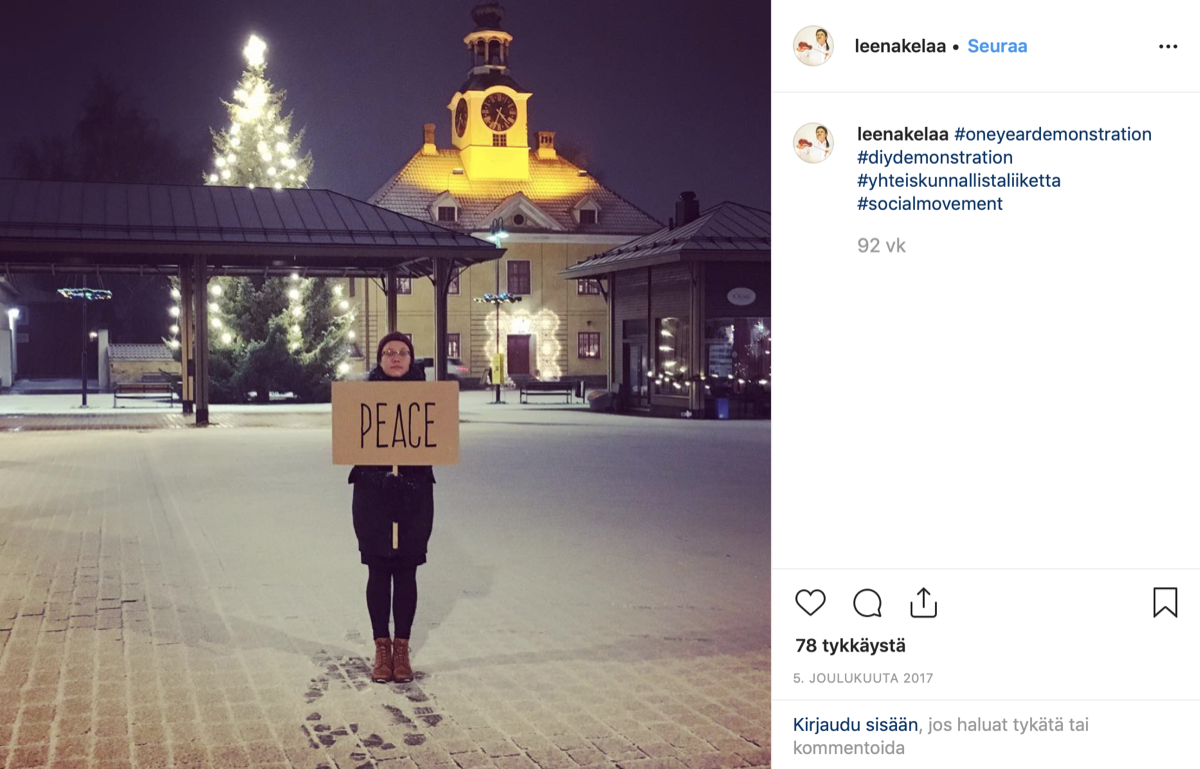Open comments via the speech bubble icon

pos(867,603)
